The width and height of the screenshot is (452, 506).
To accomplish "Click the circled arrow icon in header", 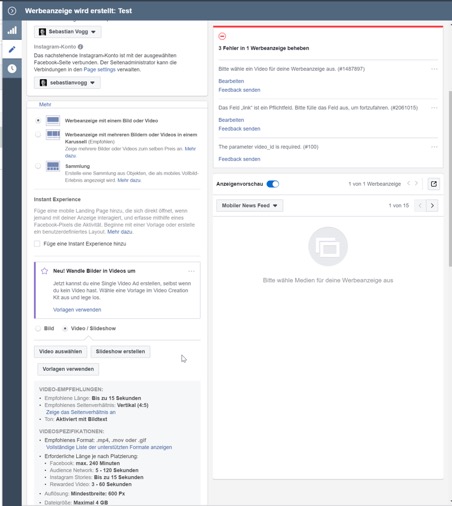I will tap(12, 11).
